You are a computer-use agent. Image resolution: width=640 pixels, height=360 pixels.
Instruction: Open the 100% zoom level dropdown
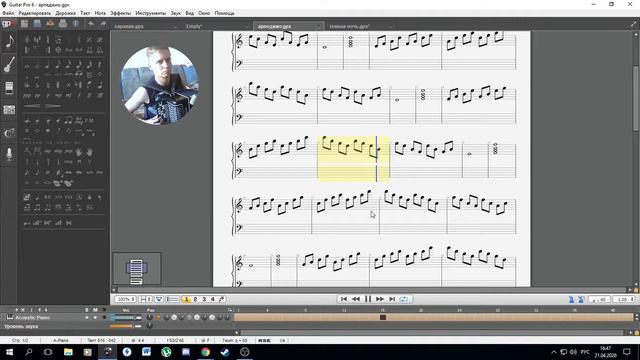pyautogui.click(x=125, y=299)
